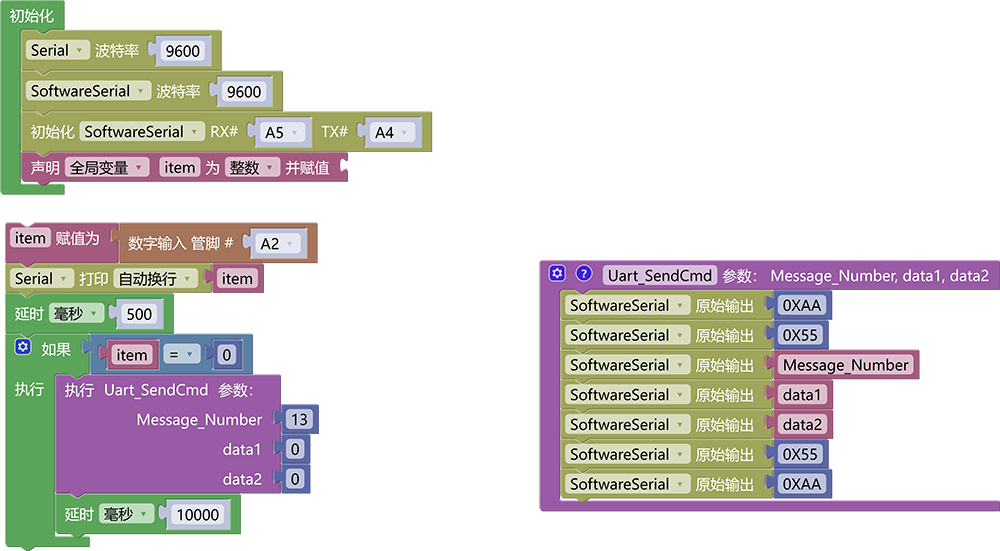1000x551 pixels.
Task: Edit the 500 delay value
Action: pyautogui.click(x=139, y=314)
